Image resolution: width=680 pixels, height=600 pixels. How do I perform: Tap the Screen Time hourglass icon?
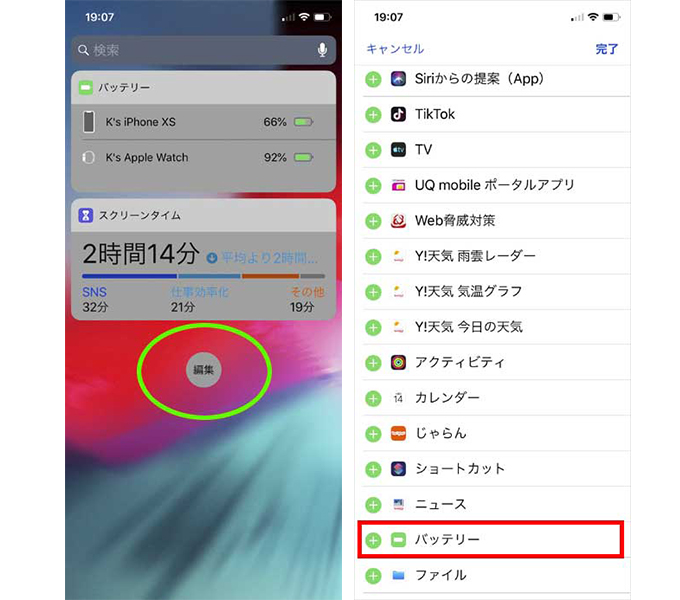pyautogui.click(x=85, y=215)
